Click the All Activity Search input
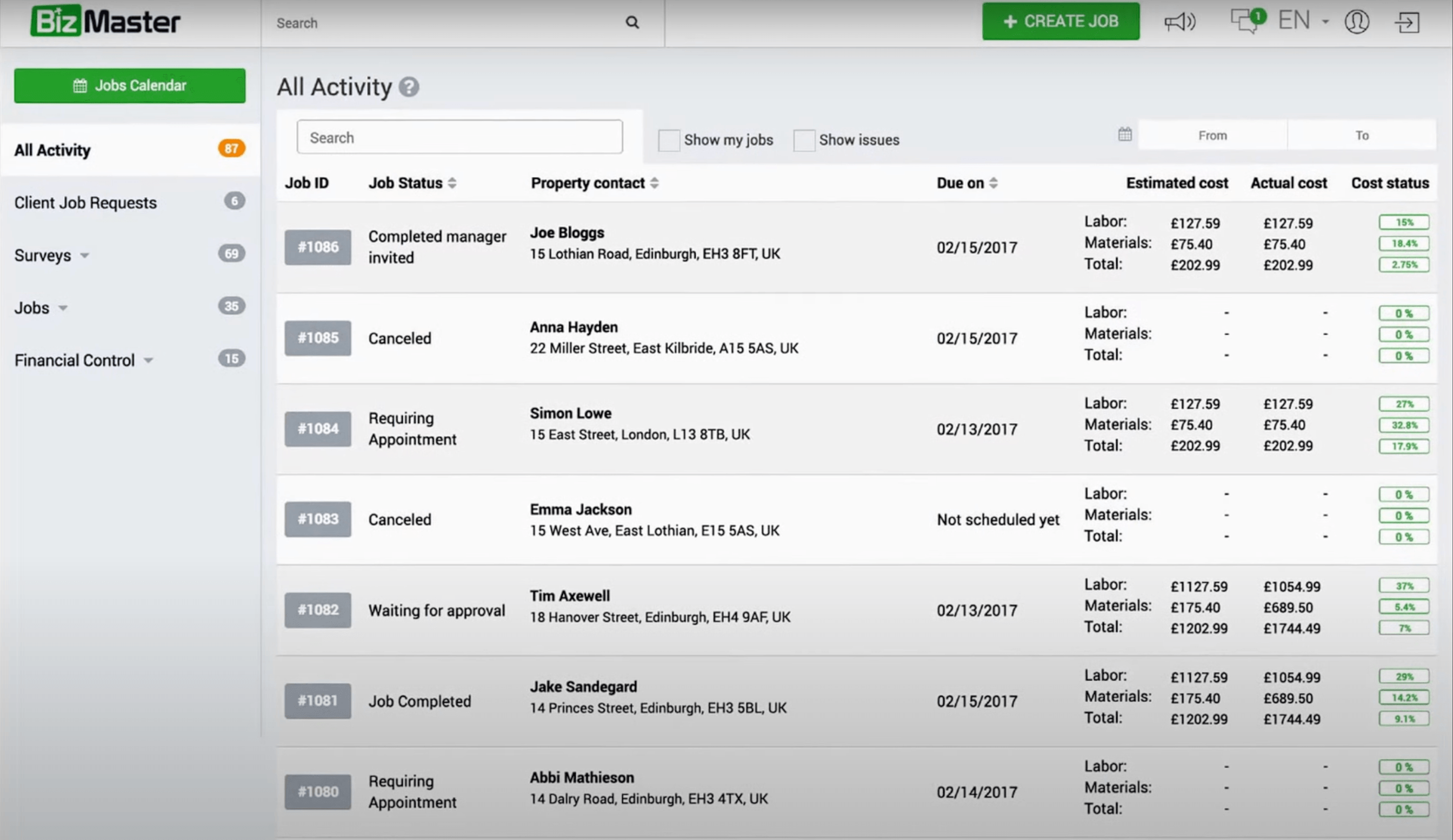1453x840 pixels. (459, 137)
